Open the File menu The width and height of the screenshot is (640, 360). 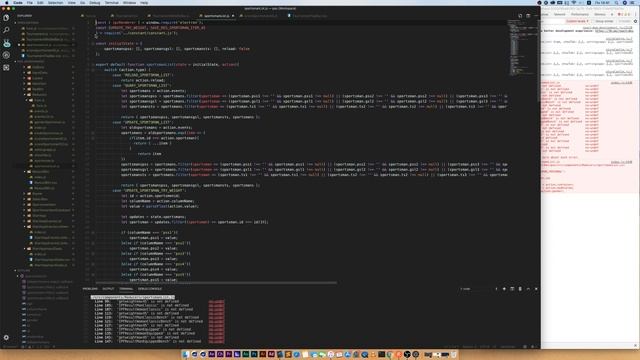coord(29,2)
